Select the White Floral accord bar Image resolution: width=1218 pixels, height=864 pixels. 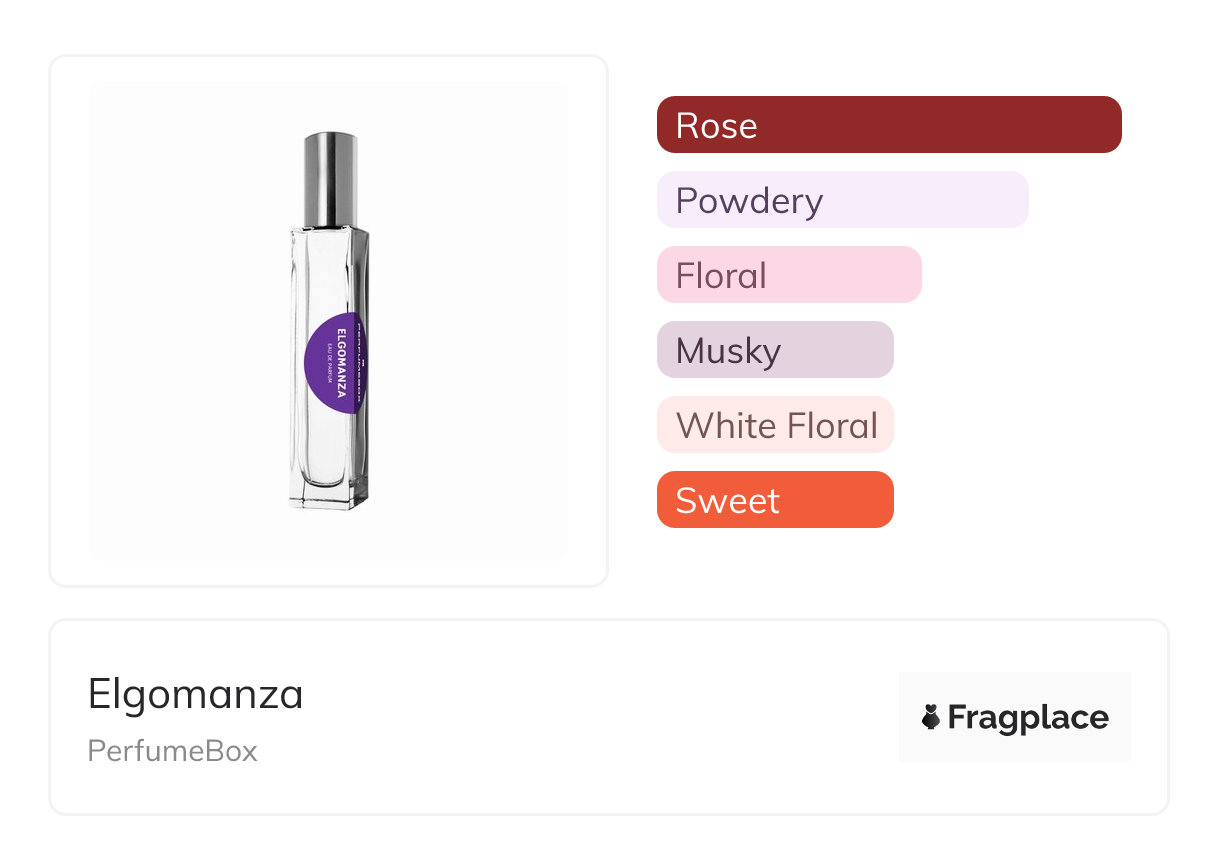tap(775, 425)
